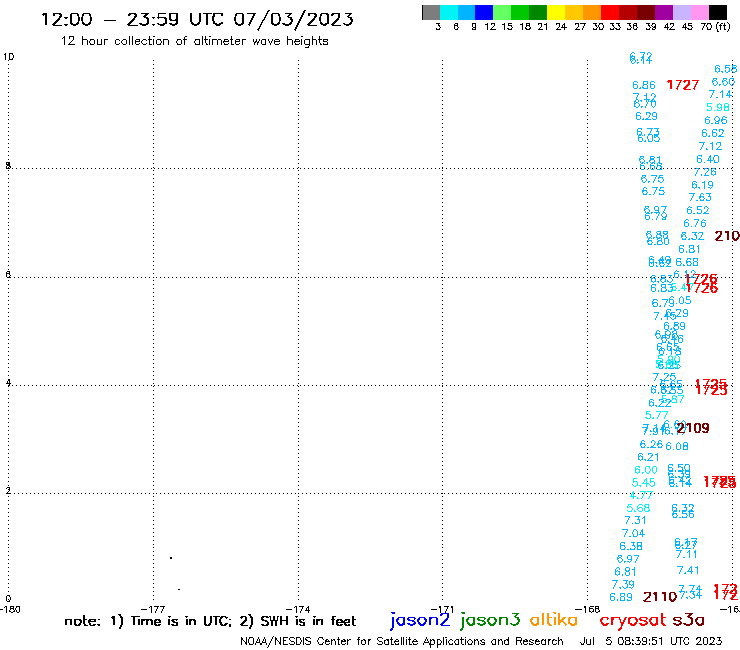The height and width of the screenshot is (650, 740).
Task: Click the 5.77 wave height value
Action: [656, 415]
